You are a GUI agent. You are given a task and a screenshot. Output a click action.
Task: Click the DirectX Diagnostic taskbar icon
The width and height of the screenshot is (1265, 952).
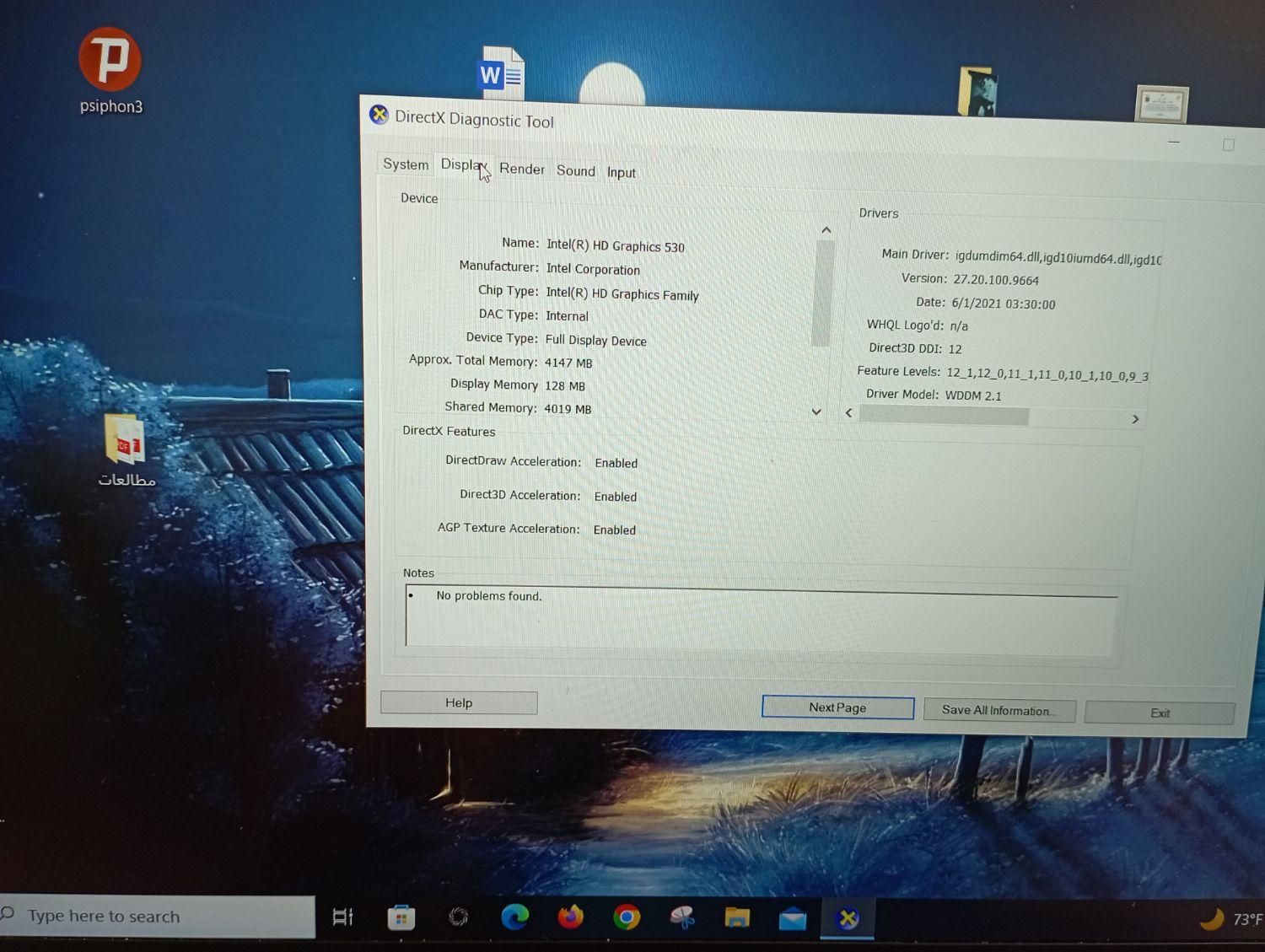coord(848,918)
